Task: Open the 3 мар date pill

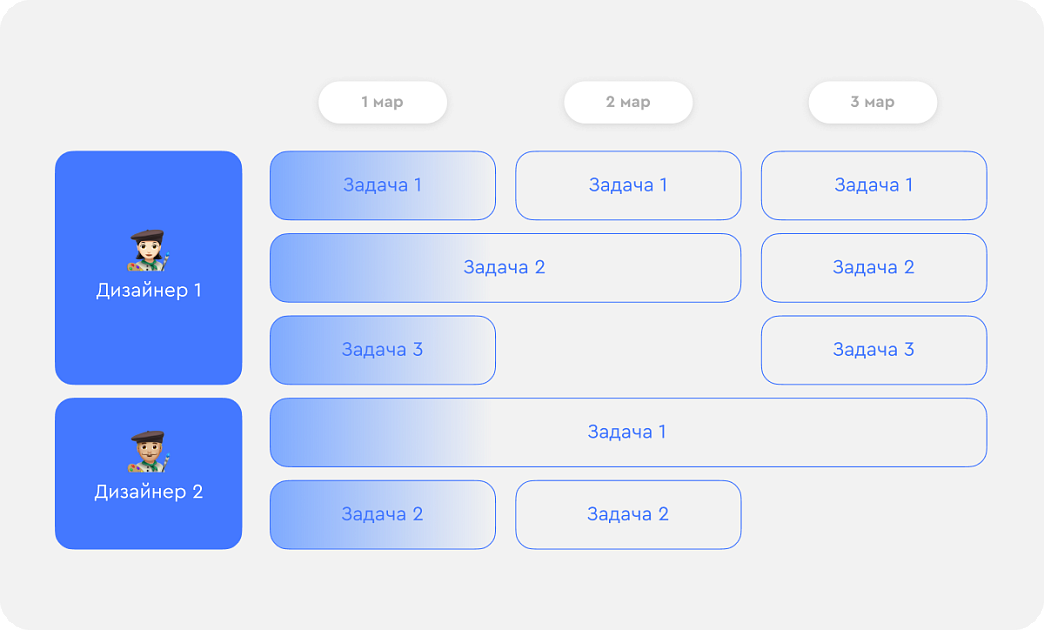Action: (x=873, y=103)
